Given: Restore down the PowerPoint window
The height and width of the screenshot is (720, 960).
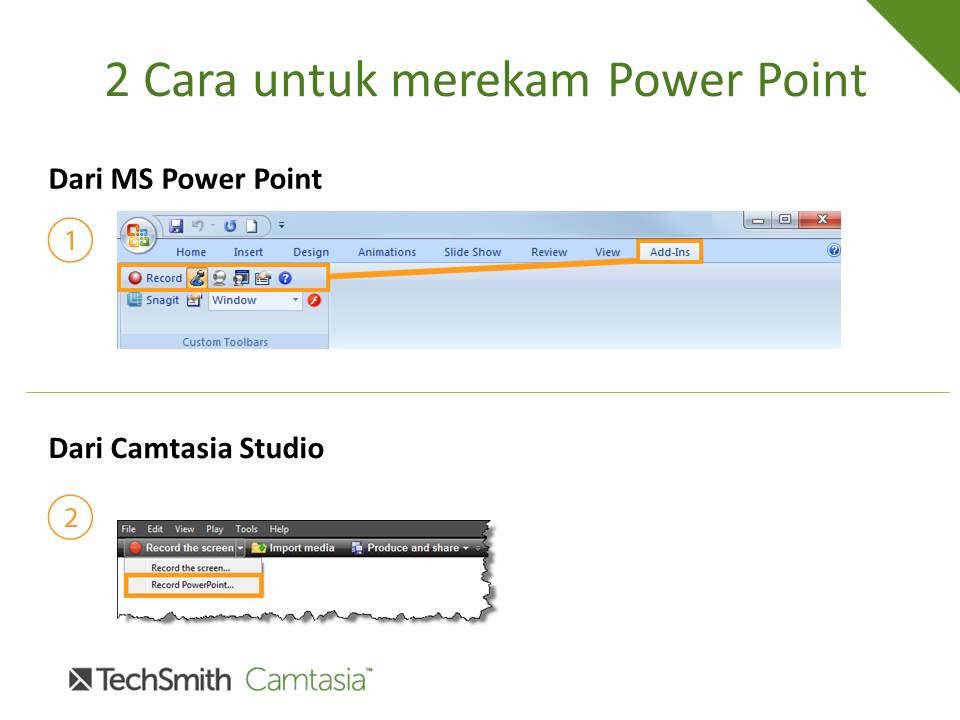Looking at the screenshot, I should point(785,219).
